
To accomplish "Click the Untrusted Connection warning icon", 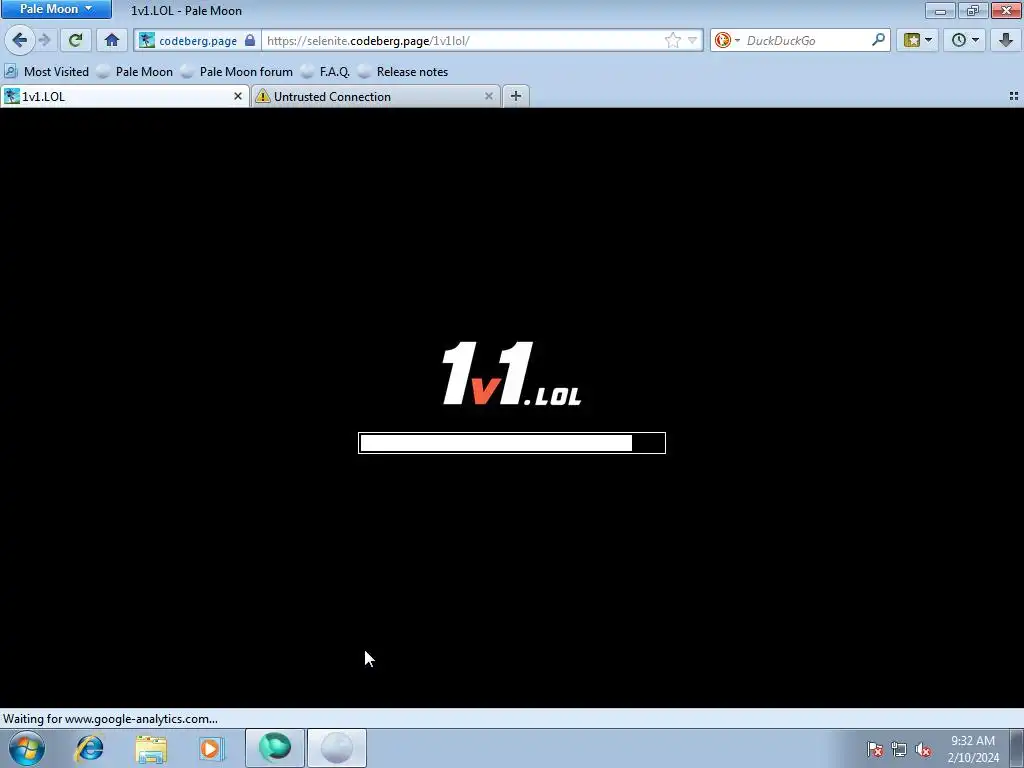I will pos(263,96).
